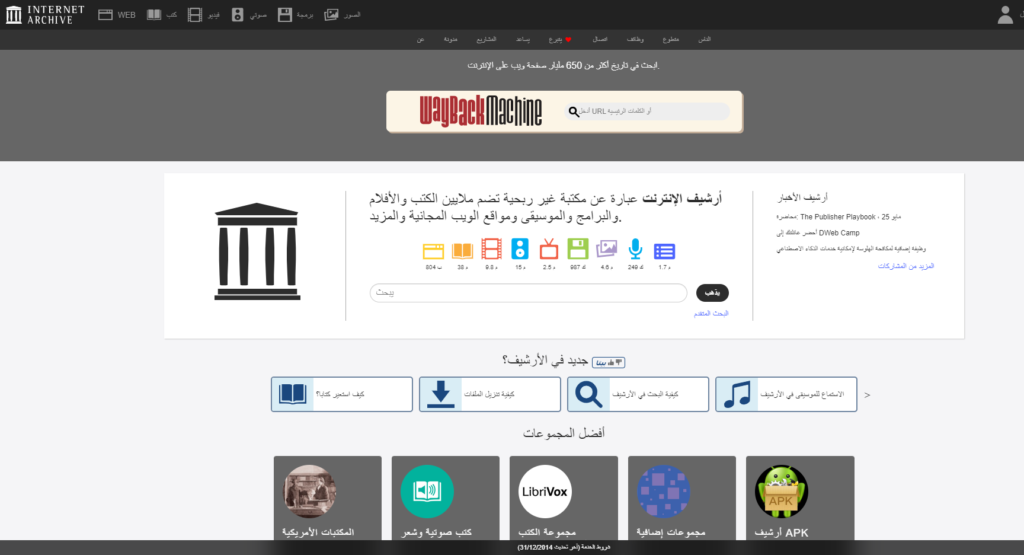This screenshot has width=1024, height=555.
Task: Click the Internet Archive logo
Action: pyautogui.click(x=45, y=14)
